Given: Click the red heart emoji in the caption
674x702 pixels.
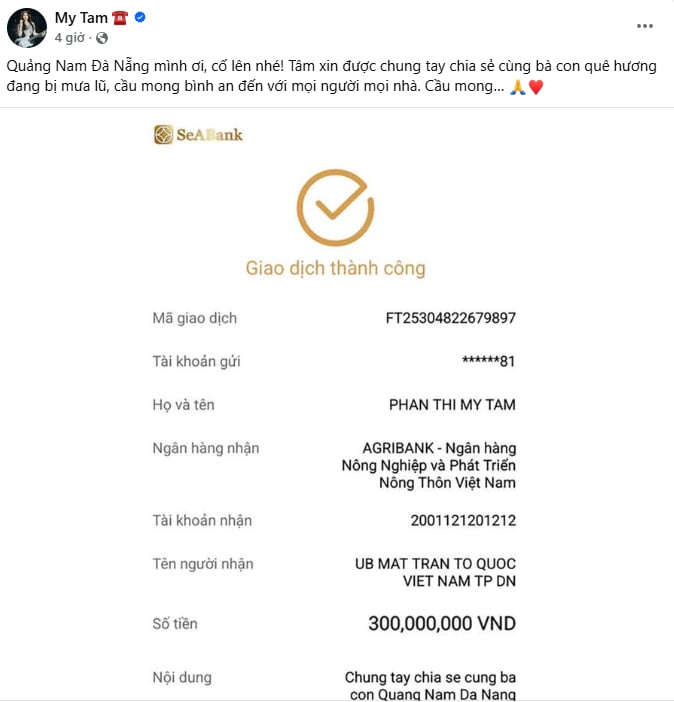Looking at the screenshot, I should (x=536, y=87).
